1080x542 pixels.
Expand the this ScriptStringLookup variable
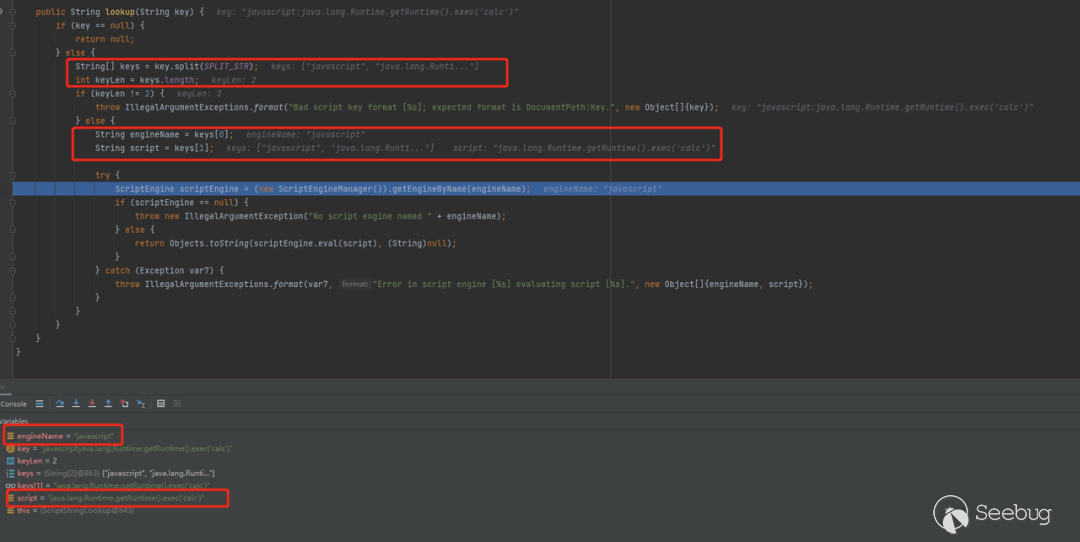[70, 510]
